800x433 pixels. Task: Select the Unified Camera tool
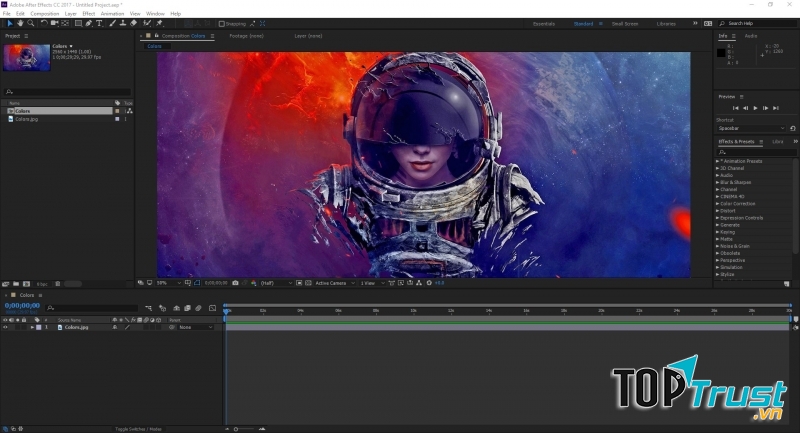[x=54, y=23]
